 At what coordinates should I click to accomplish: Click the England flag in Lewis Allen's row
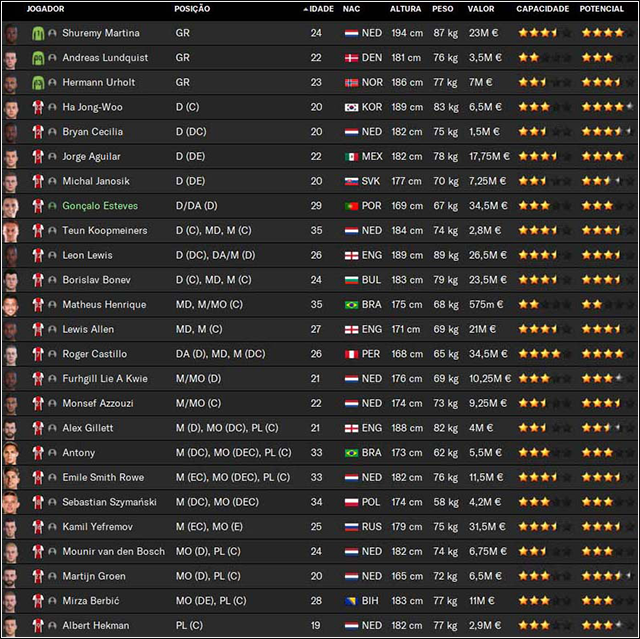pos(351,330)
